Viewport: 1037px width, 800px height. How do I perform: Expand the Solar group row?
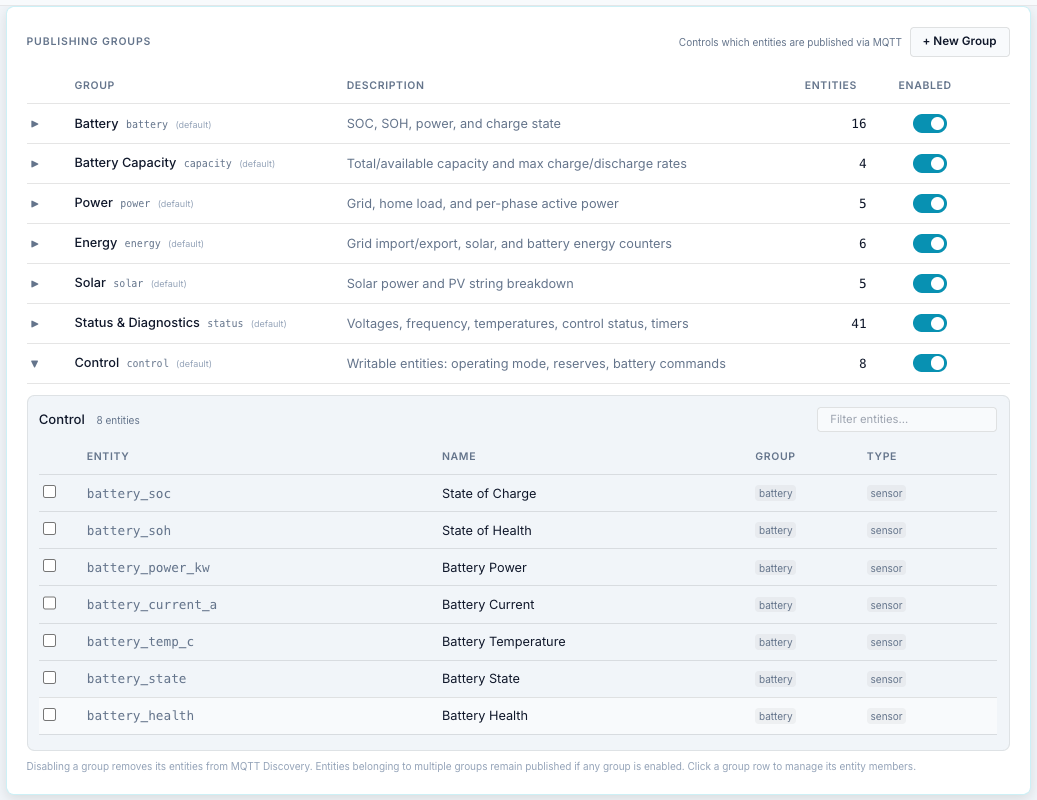pyautogui.click(x=35, y=284)
